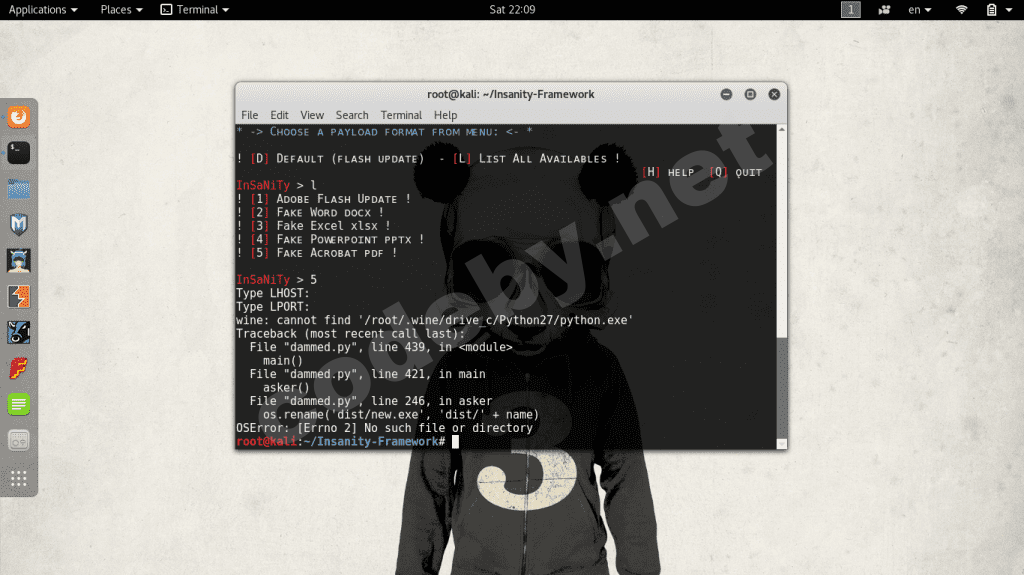Open the Help menu in terminal
The width and height of the screenshot is (1024, 575).
click(x=445, y=115)
